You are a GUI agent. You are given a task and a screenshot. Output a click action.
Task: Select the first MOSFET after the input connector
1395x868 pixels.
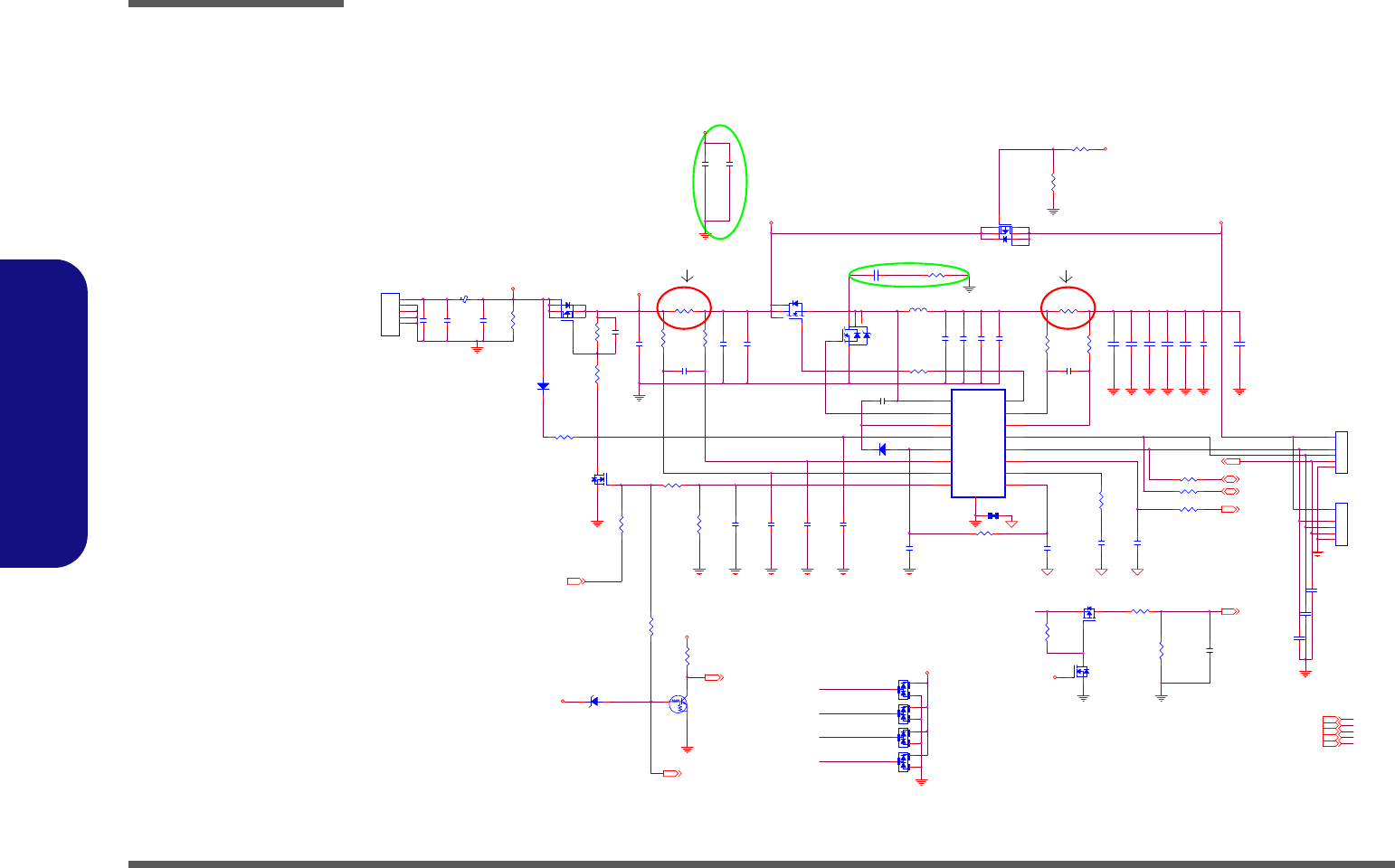[567, 309]
